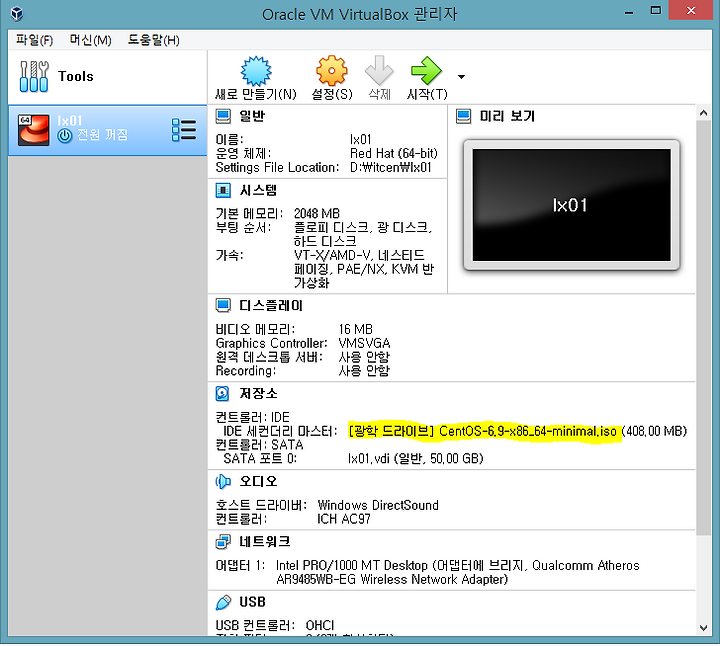Click the 'VMSVGA' graphics controller value

coord(364,343)
